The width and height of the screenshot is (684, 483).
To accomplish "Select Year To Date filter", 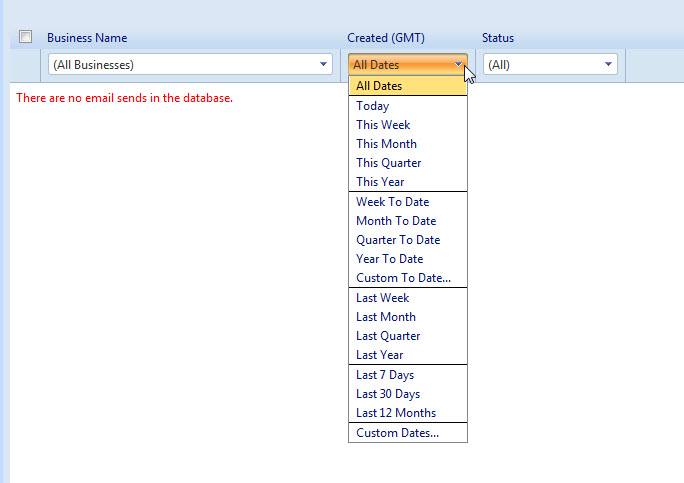I will pyautogui.click(x=390, y=259).
